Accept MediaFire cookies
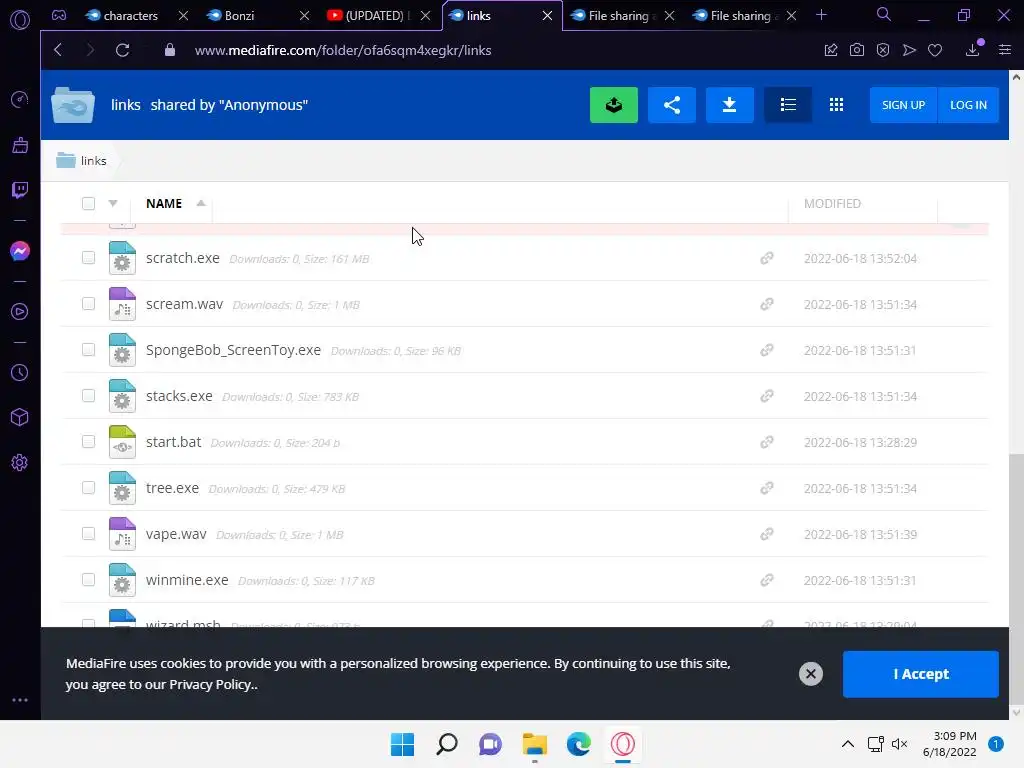This screenshot has height=768, width=1024. pos(921,674)
